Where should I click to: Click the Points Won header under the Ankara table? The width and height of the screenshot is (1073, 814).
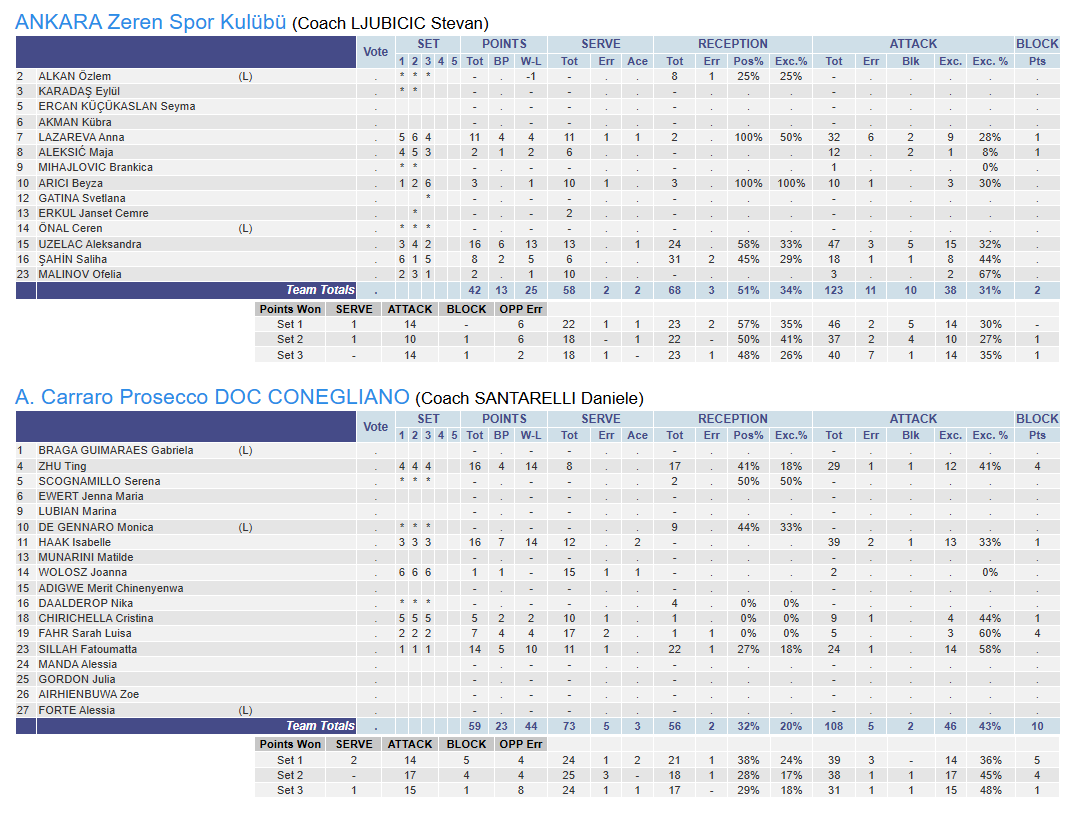(290, 309)
